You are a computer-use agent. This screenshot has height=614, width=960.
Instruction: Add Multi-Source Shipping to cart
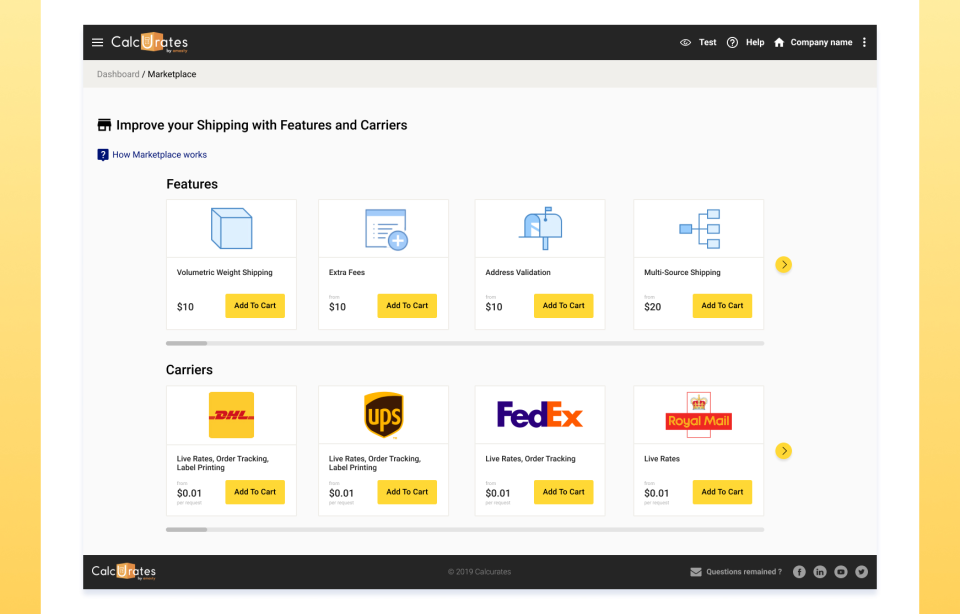pyautogui.click(x=722, y=305)
